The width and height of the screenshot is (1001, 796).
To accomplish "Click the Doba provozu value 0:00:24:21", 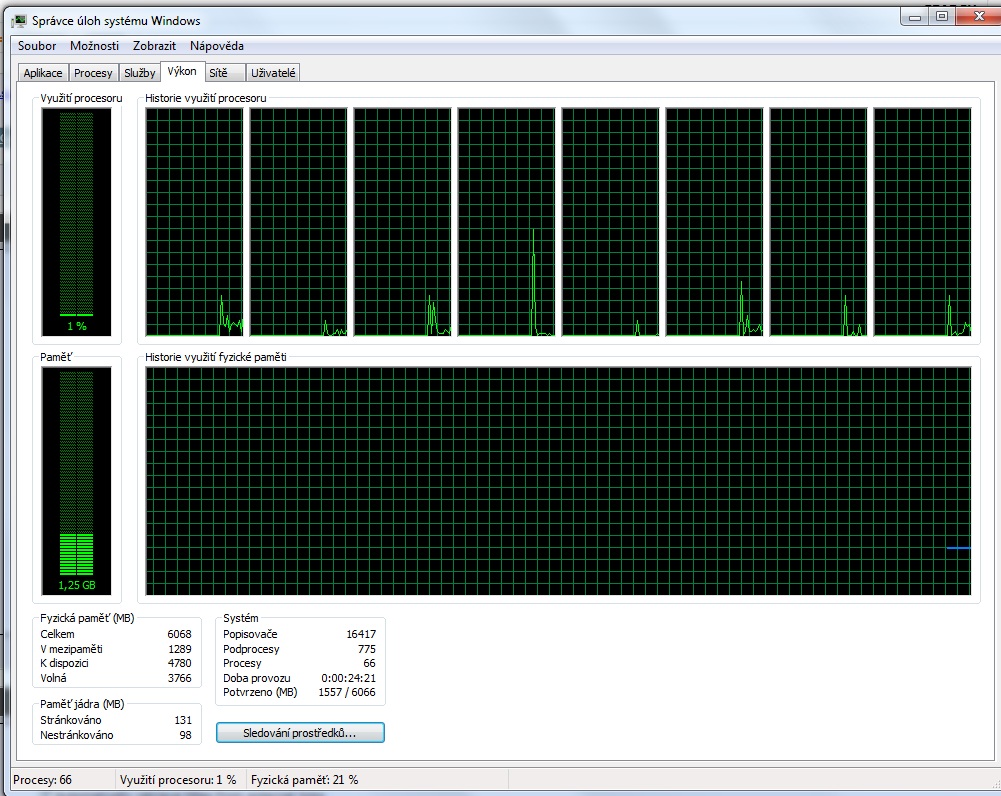I will [x=349, y=678].
